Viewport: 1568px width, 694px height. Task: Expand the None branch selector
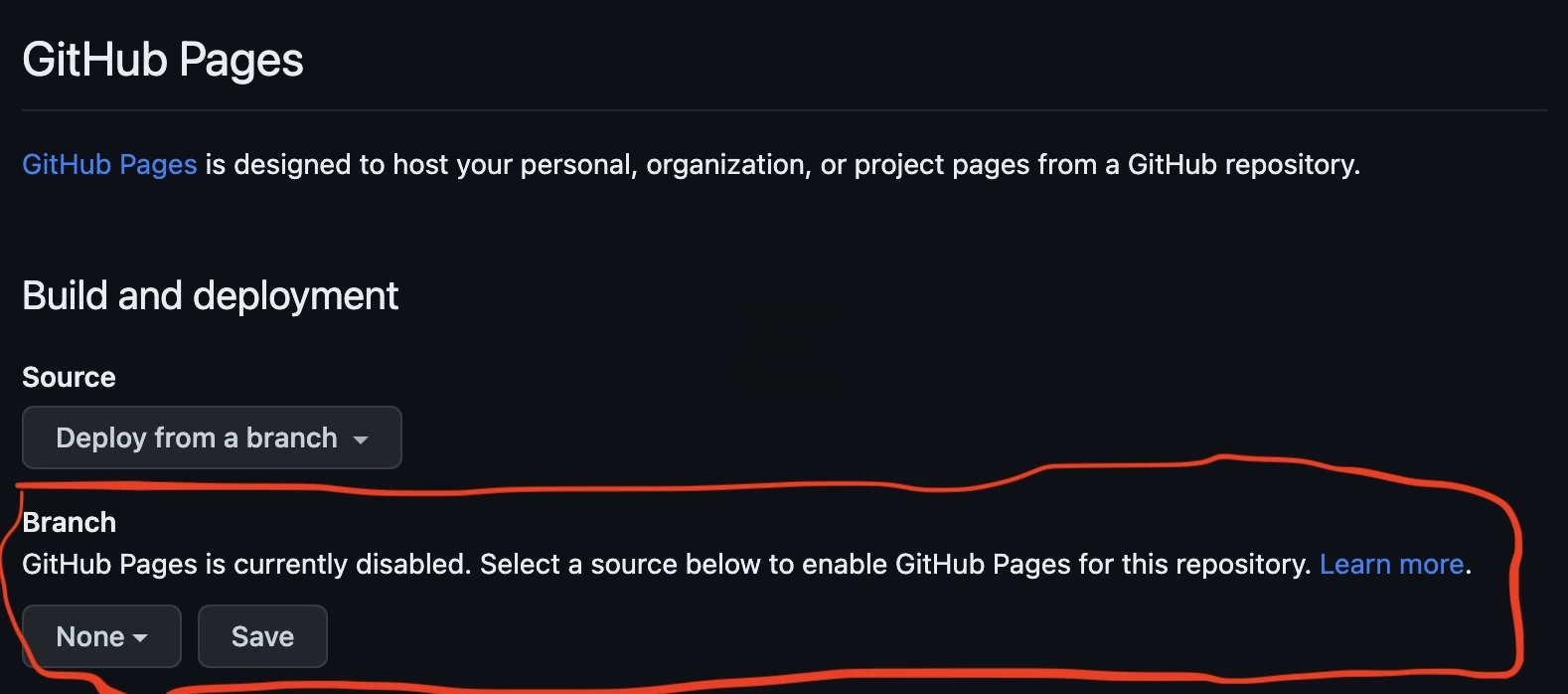[x=101, y=636]
